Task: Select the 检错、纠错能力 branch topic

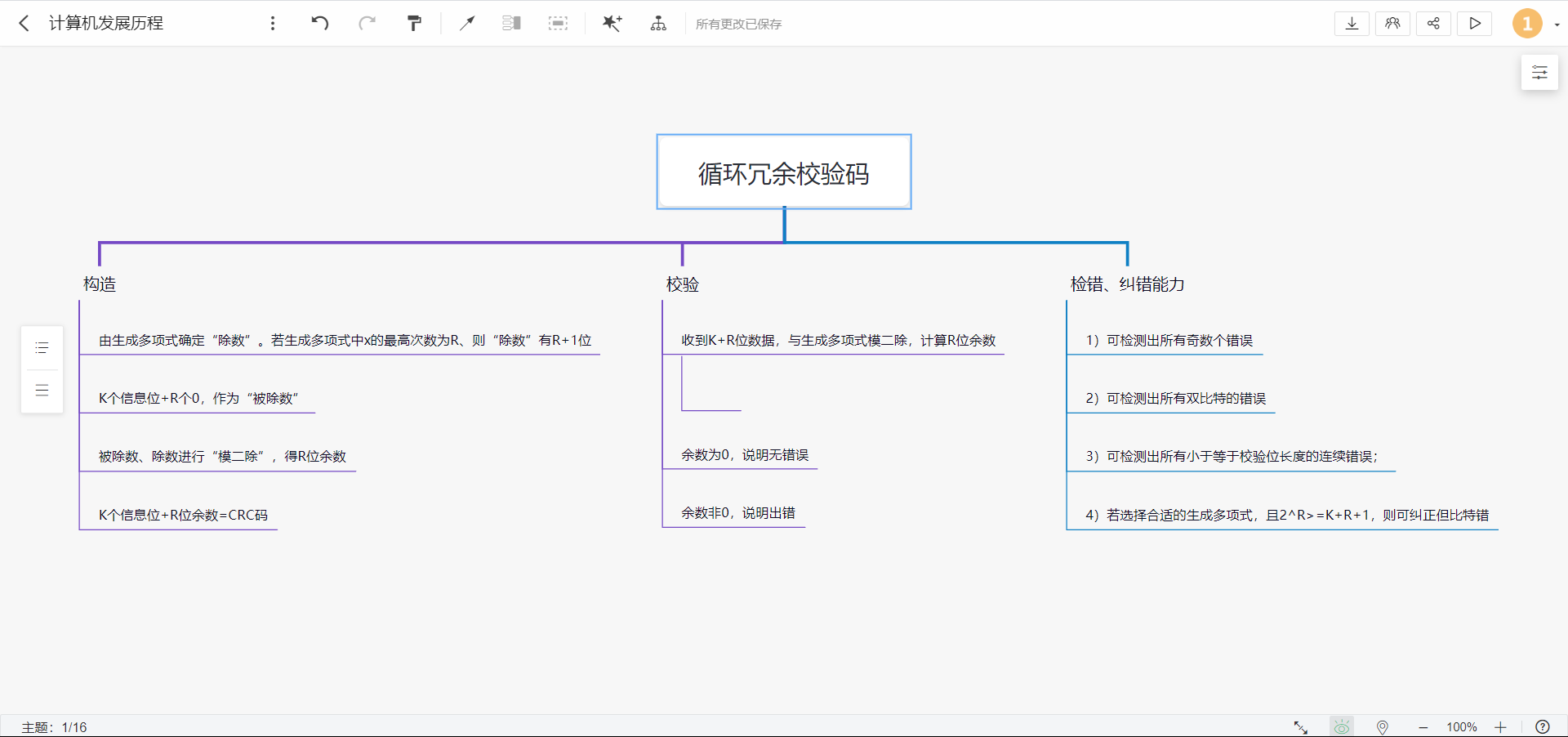Action: [1128, 284]
